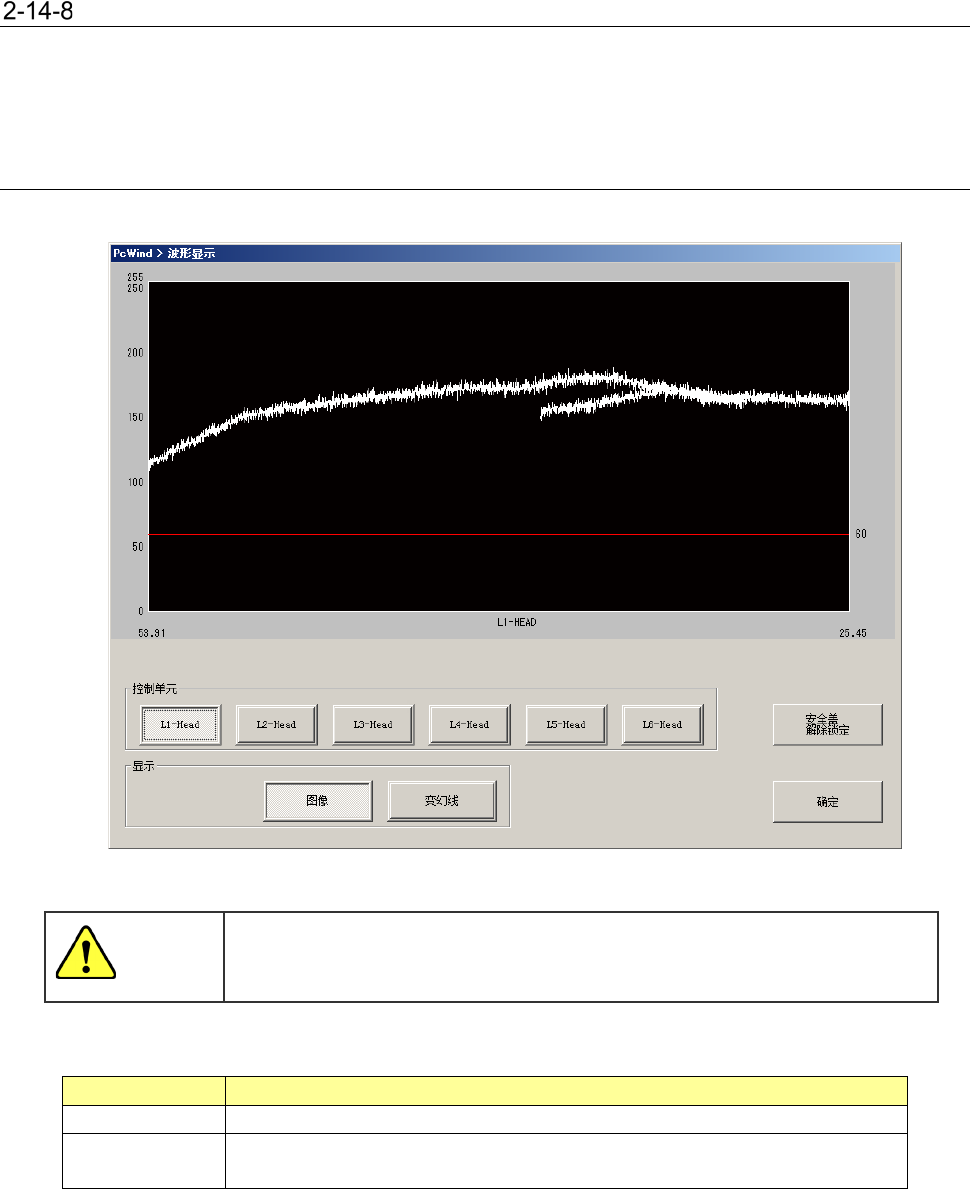Select the L2-Head control unit button

point(276,725)
